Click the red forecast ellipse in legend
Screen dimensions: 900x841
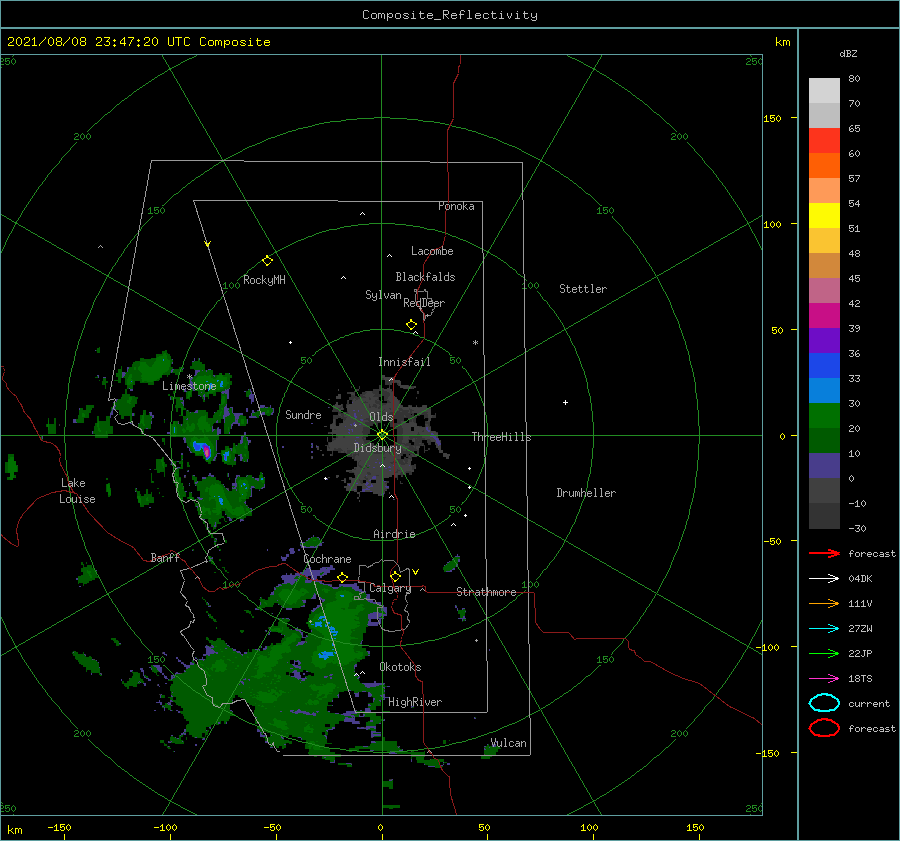coord(824,728)
